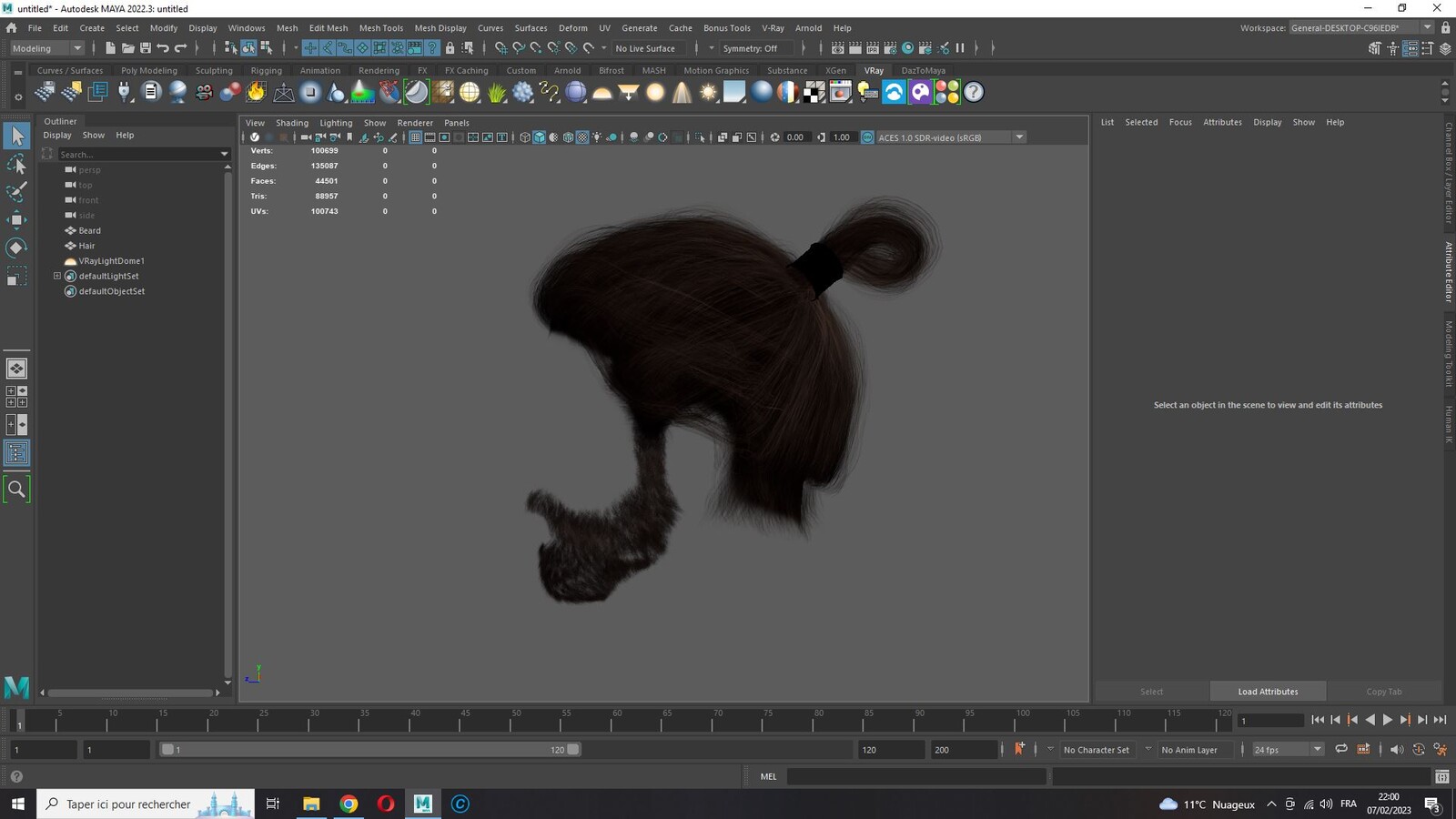Select the Move tool in toolbox
The width and height of the screenshot is (1456, 819).
point(16,219)
